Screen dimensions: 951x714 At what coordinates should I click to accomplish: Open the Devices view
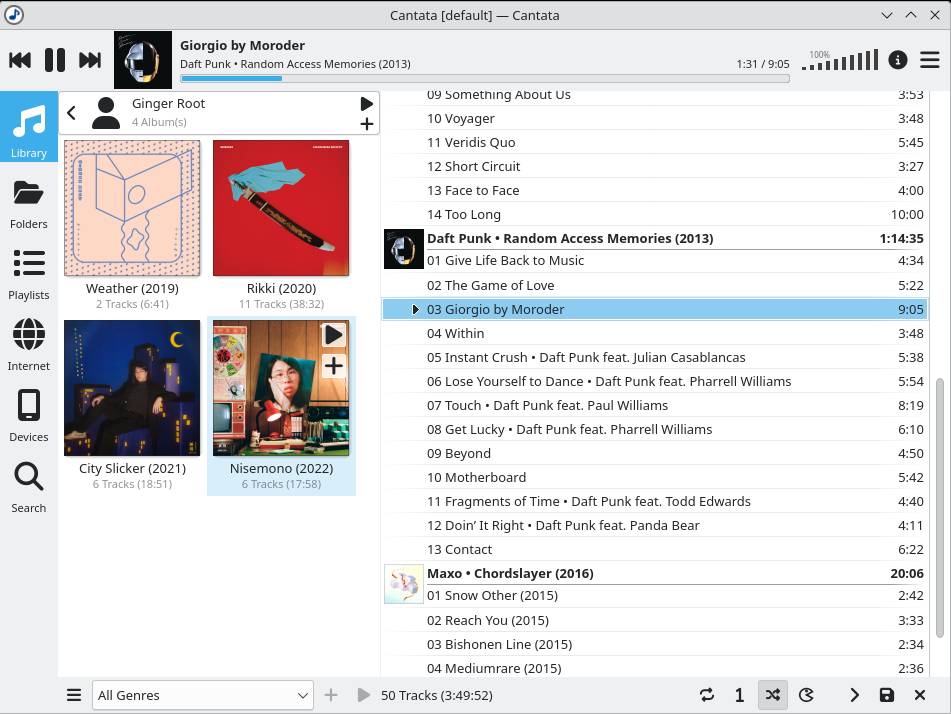(x=29, y=418)
